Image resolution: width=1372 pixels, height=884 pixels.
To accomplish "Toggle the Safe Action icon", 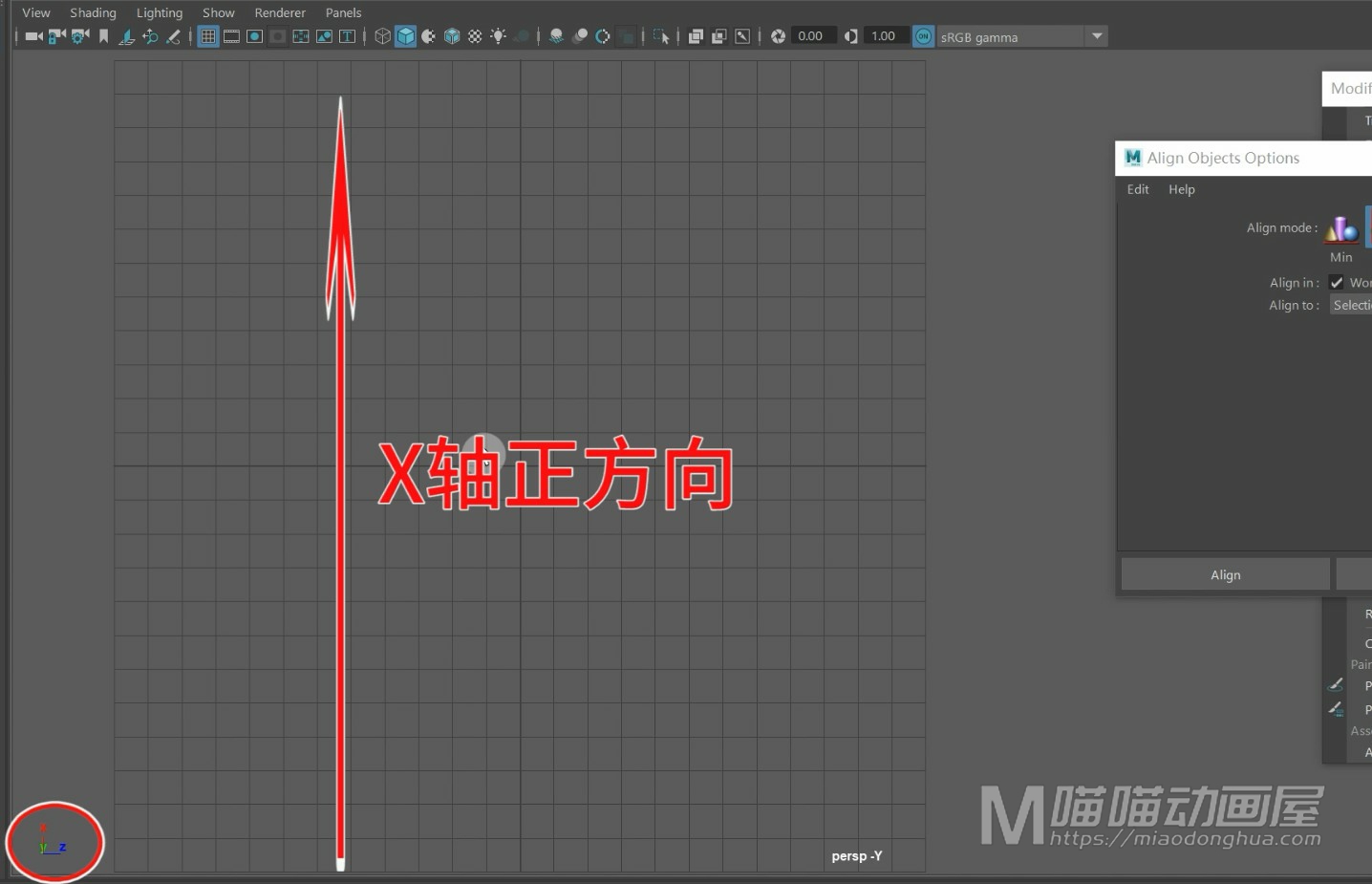I will pyautogui.click(x=324, y=36).
